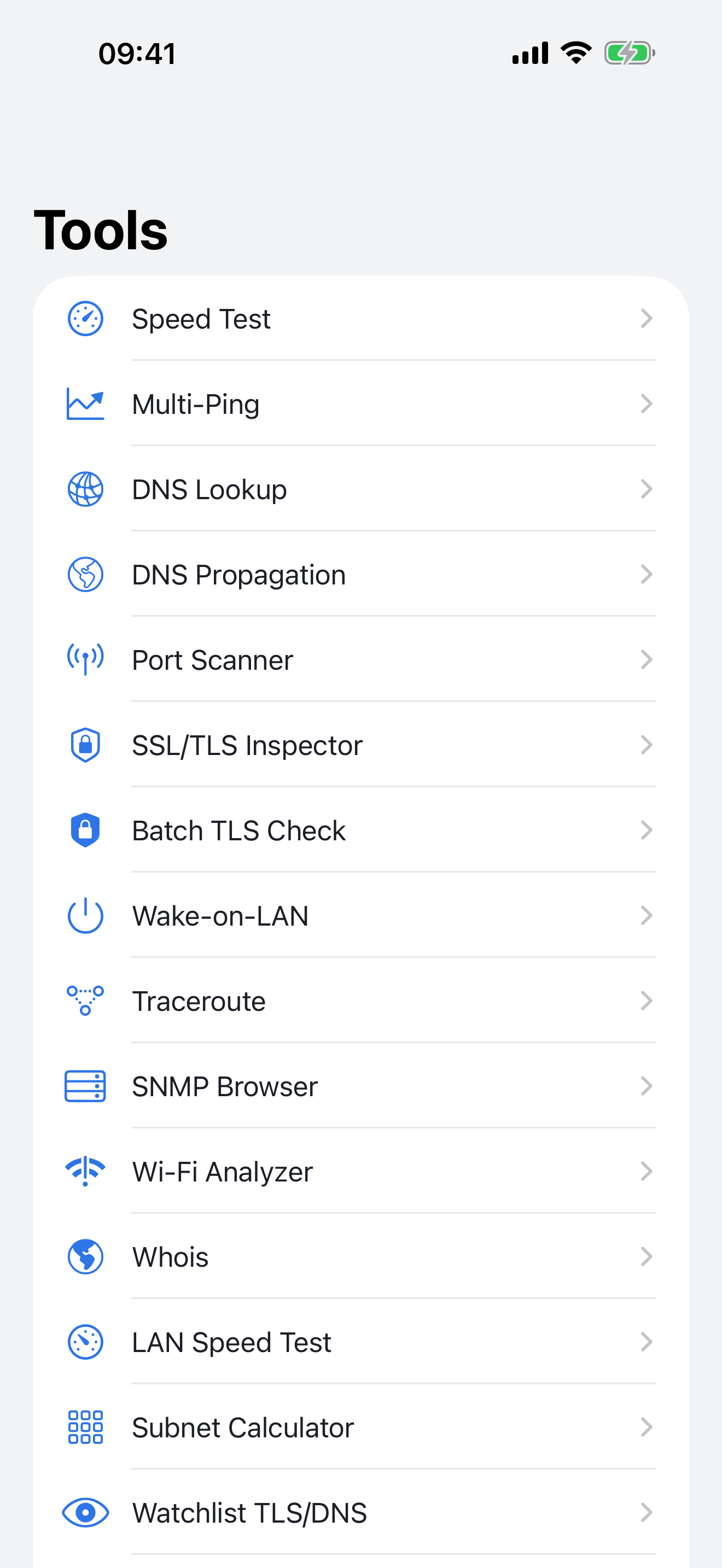
Task: Select the DNS Propagation row label
Action: pos(238,575)
